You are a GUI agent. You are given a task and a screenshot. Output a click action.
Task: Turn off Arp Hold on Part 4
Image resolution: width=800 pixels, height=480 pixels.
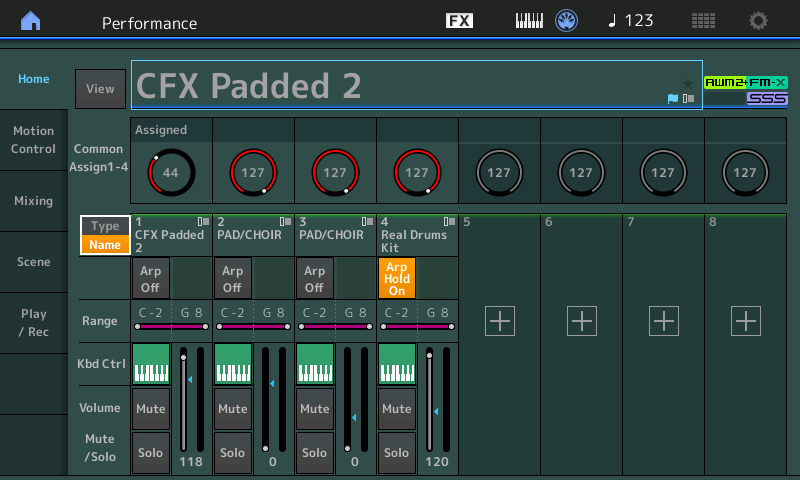tap(397, 277)
